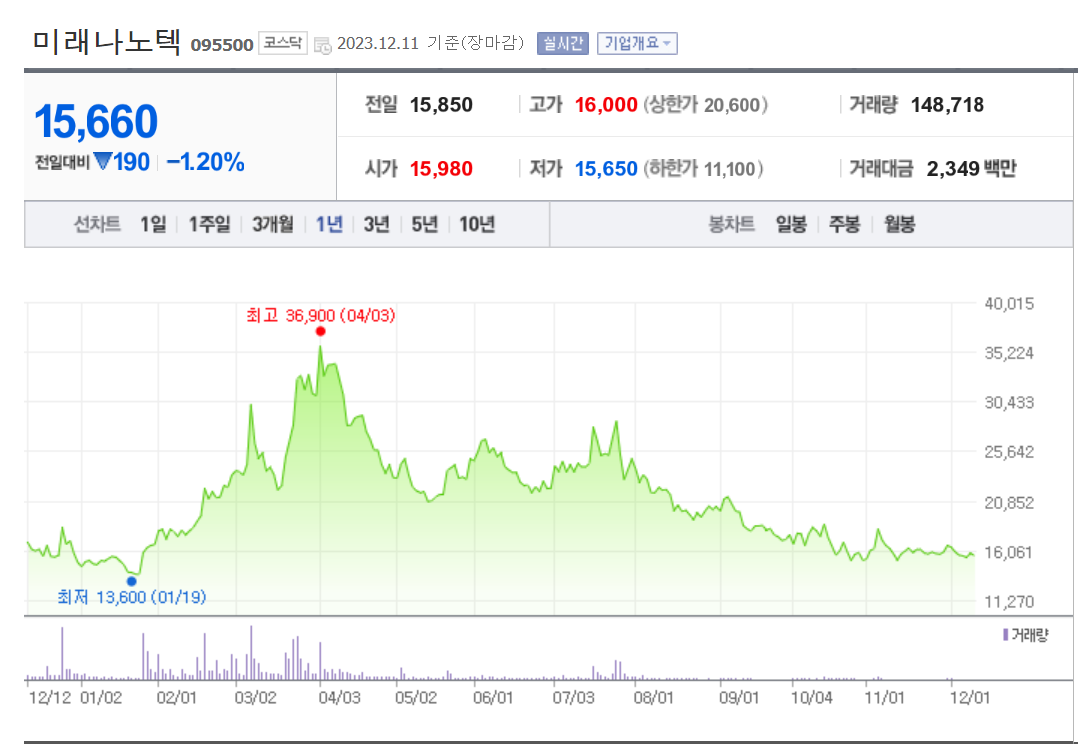Open the 일봉 daily candle chart
This screenshot has height=744, width=1078.
791,224
